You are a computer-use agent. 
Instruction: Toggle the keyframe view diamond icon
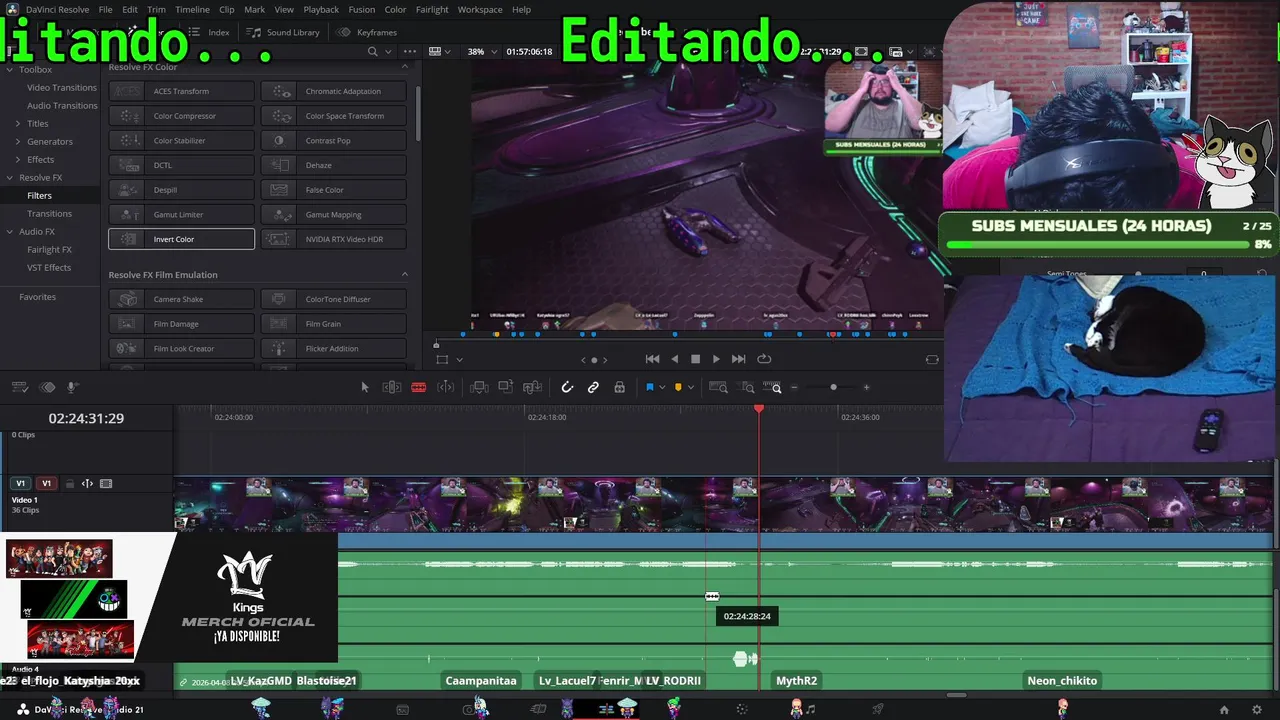[47, 387]
